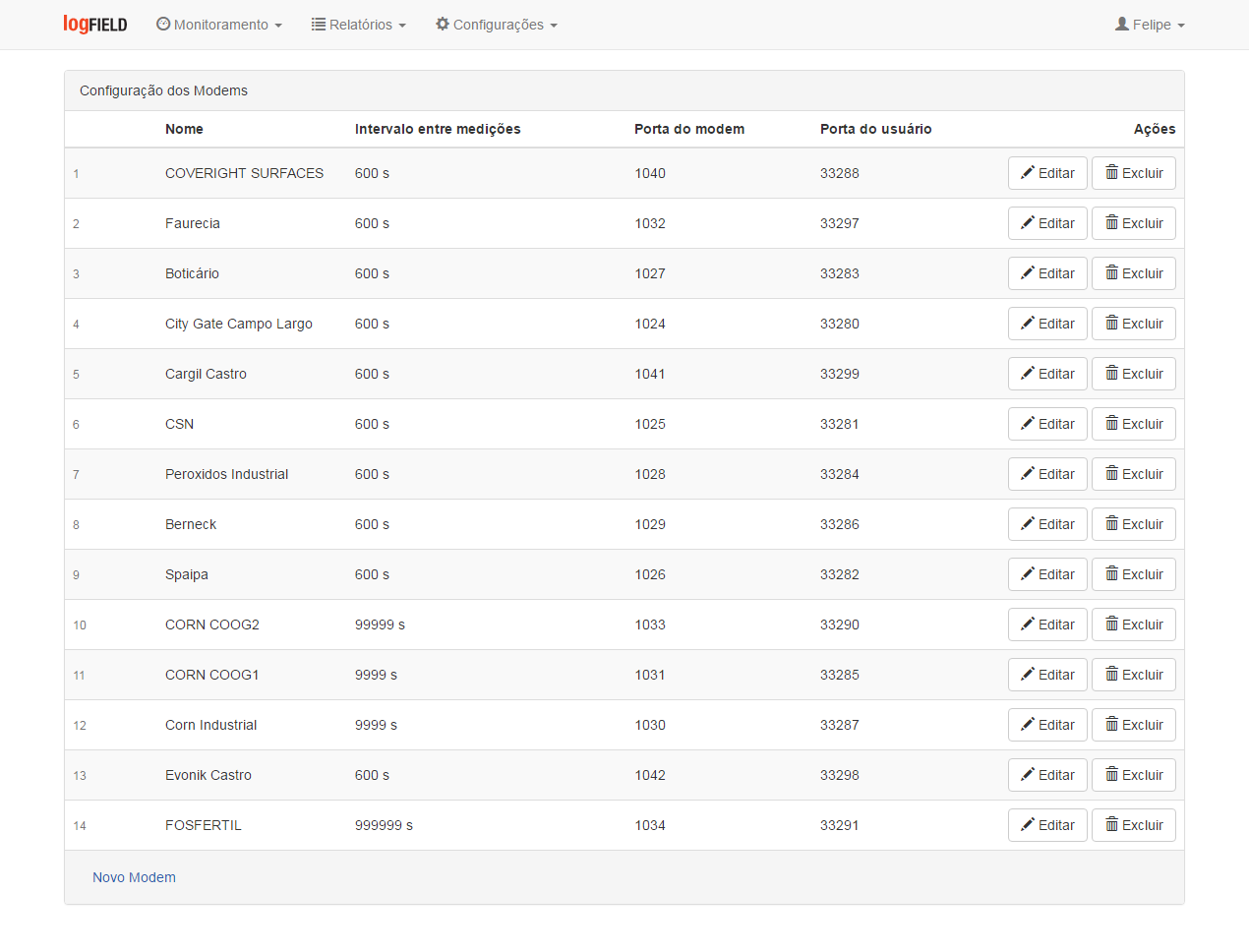Delete the FOSFERTIL modem

point(1134,825)
